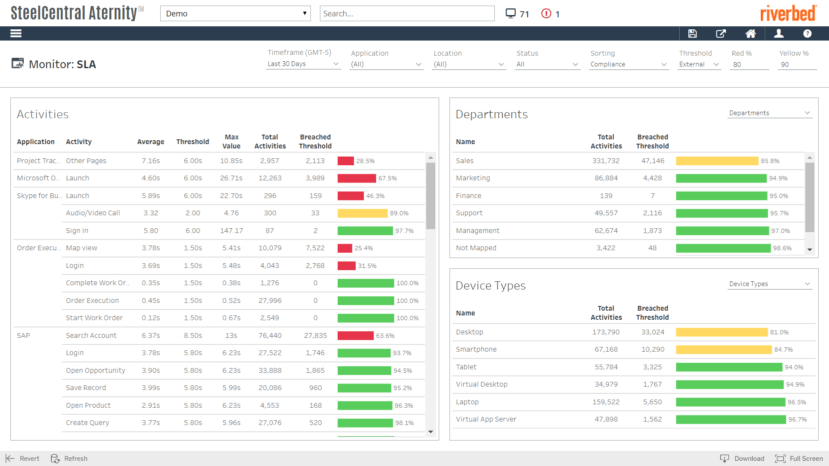Click the red 28.5% bar for Other Pages

346,161
